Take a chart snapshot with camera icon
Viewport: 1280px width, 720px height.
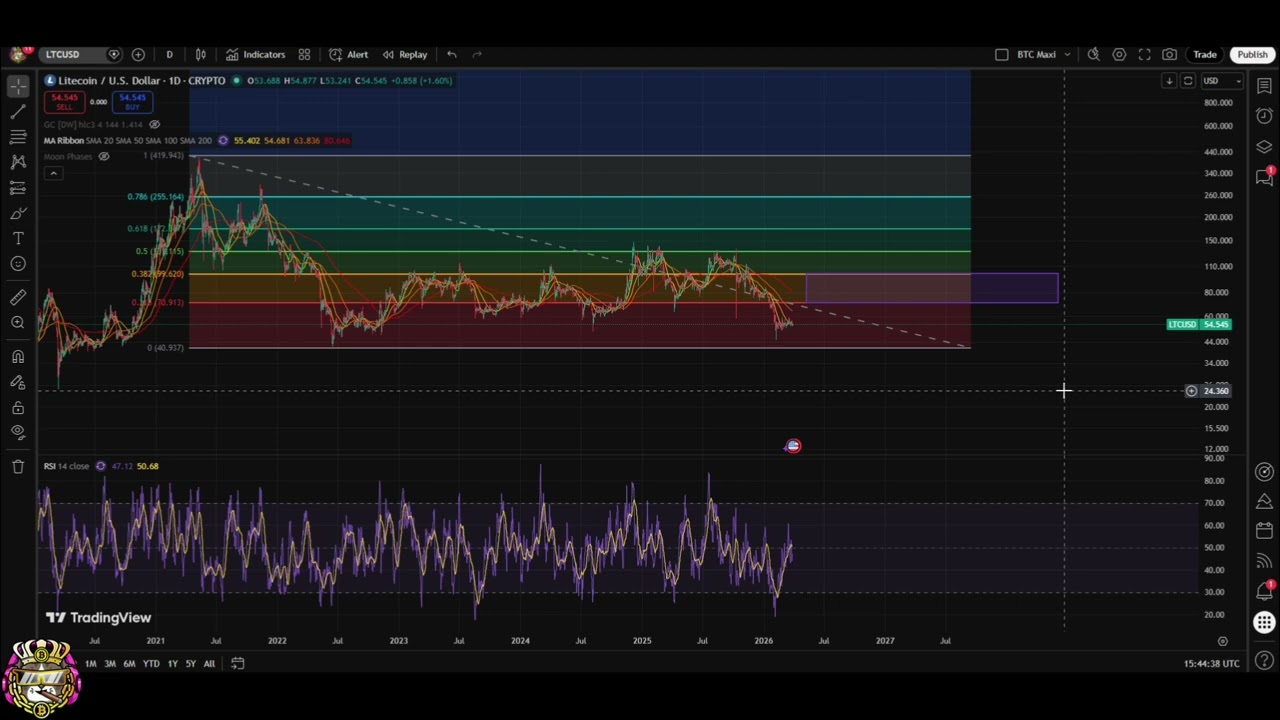[1169, 54]
